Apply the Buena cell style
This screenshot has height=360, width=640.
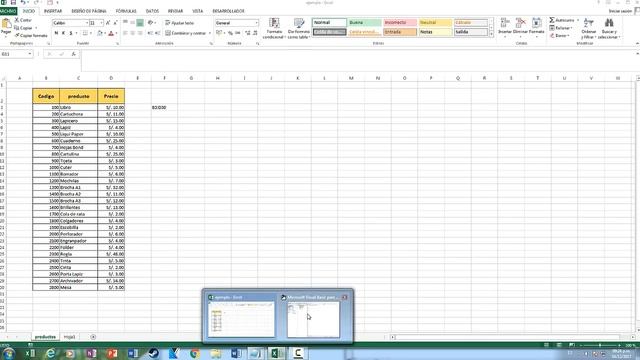coord(364,22)
